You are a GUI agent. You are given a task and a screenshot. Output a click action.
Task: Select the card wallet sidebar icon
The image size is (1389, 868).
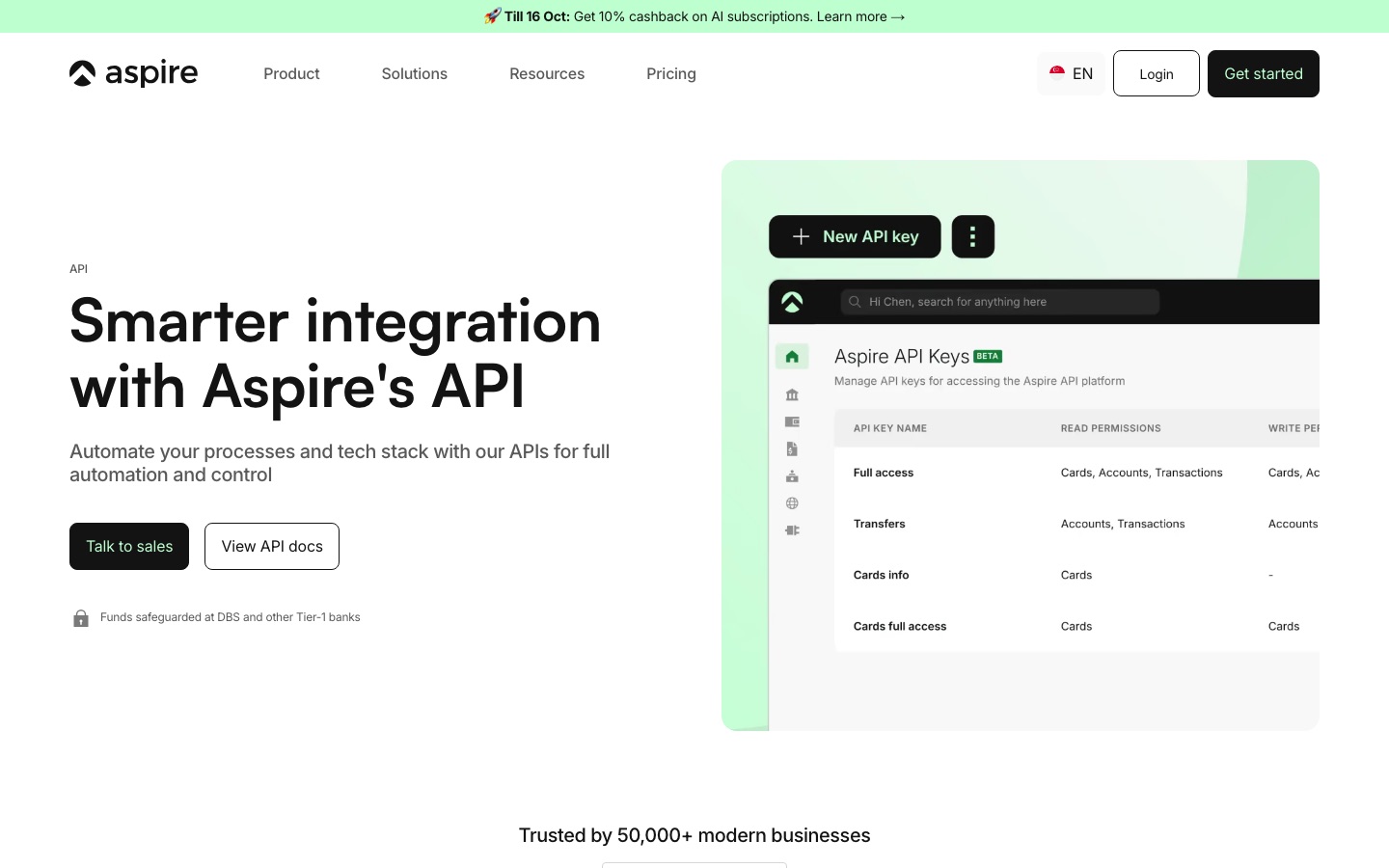tap(792, 421)
